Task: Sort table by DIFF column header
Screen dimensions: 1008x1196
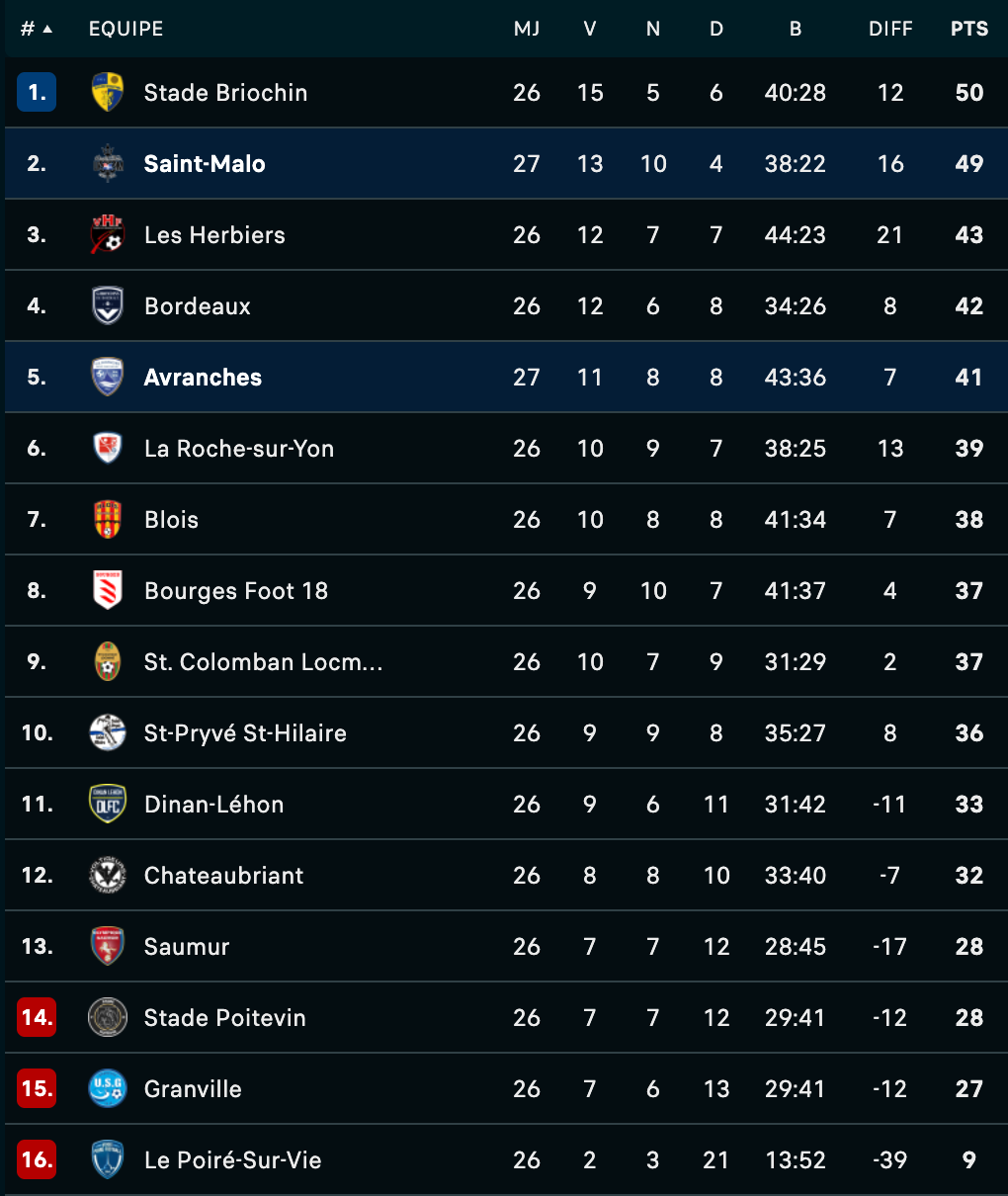Action: (x=890, y=29)
